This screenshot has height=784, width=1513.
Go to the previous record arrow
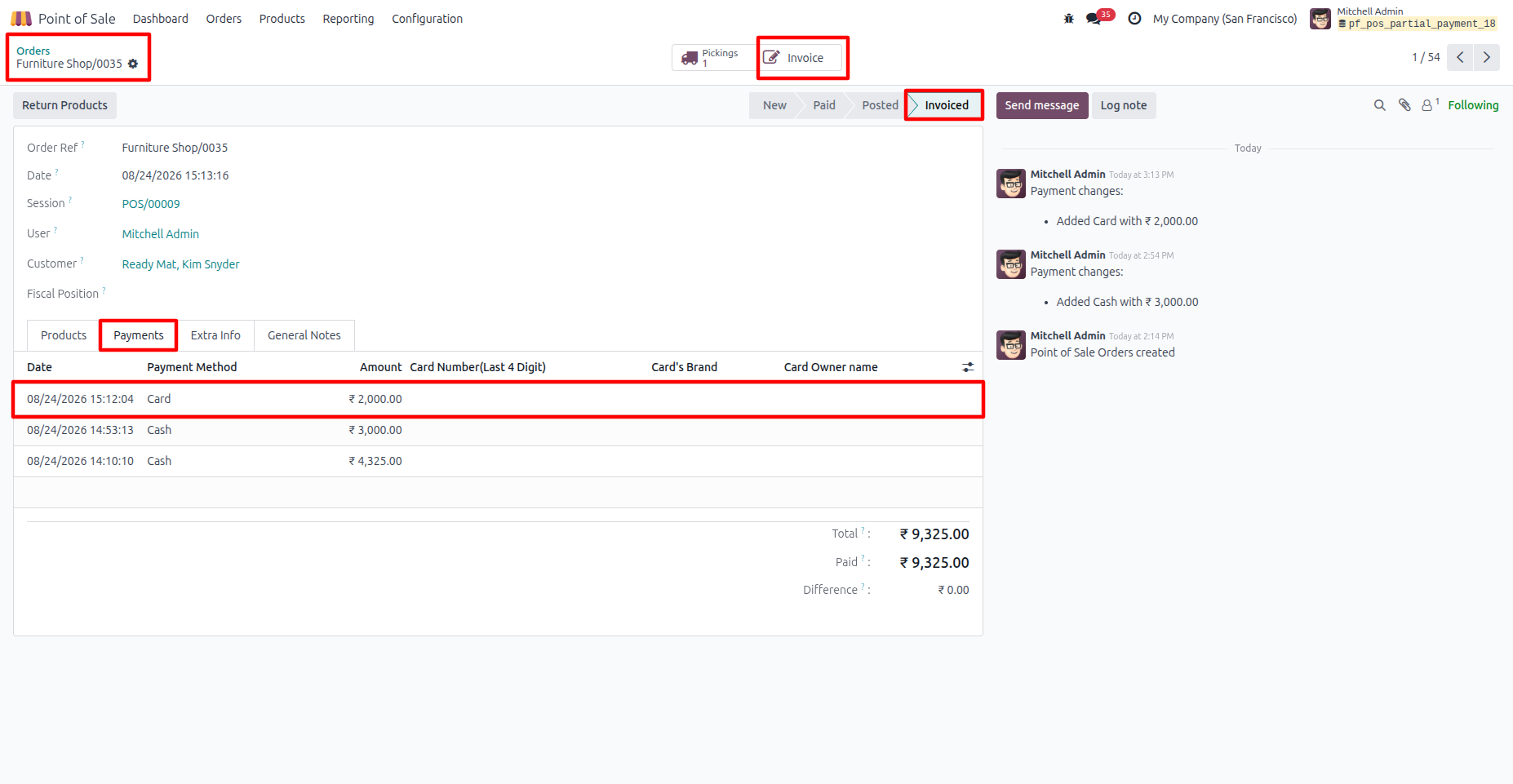(1460, 57)
